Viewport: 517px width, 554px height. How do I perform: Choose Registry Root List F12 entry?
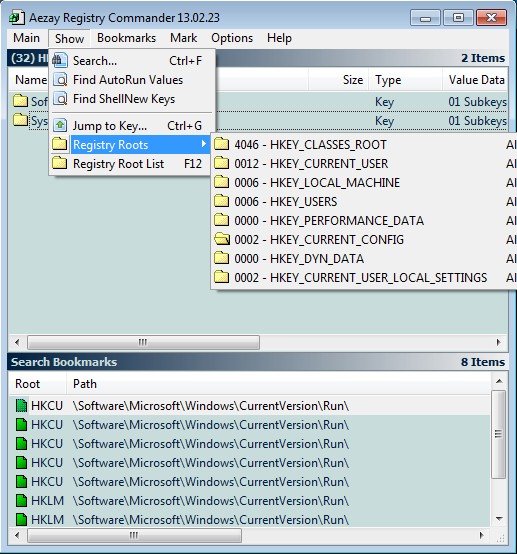click(x=132, y=164)
